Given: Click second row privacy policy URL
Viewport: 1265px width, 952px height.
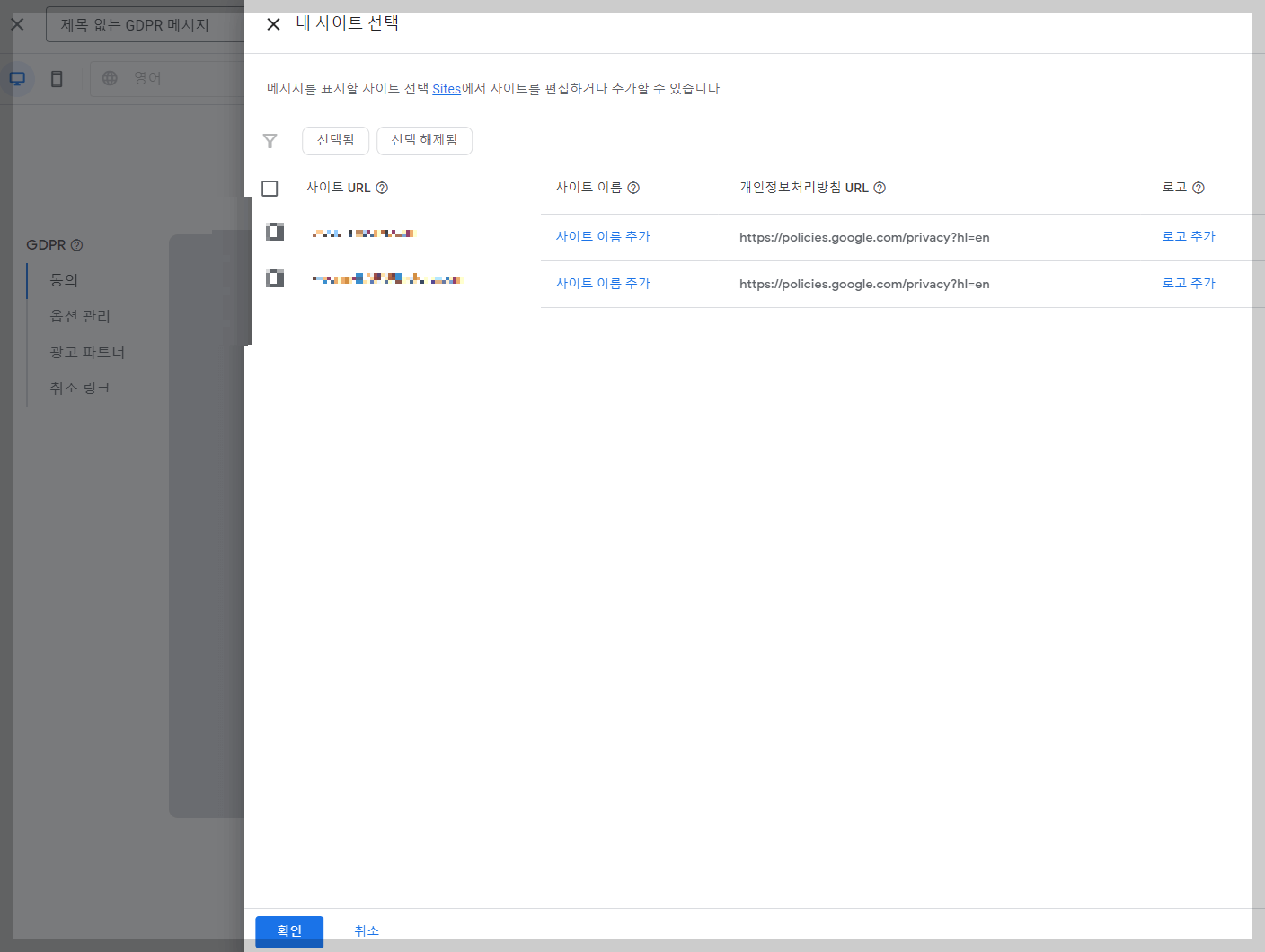Looking at the screenshot, I should point(864,284).
